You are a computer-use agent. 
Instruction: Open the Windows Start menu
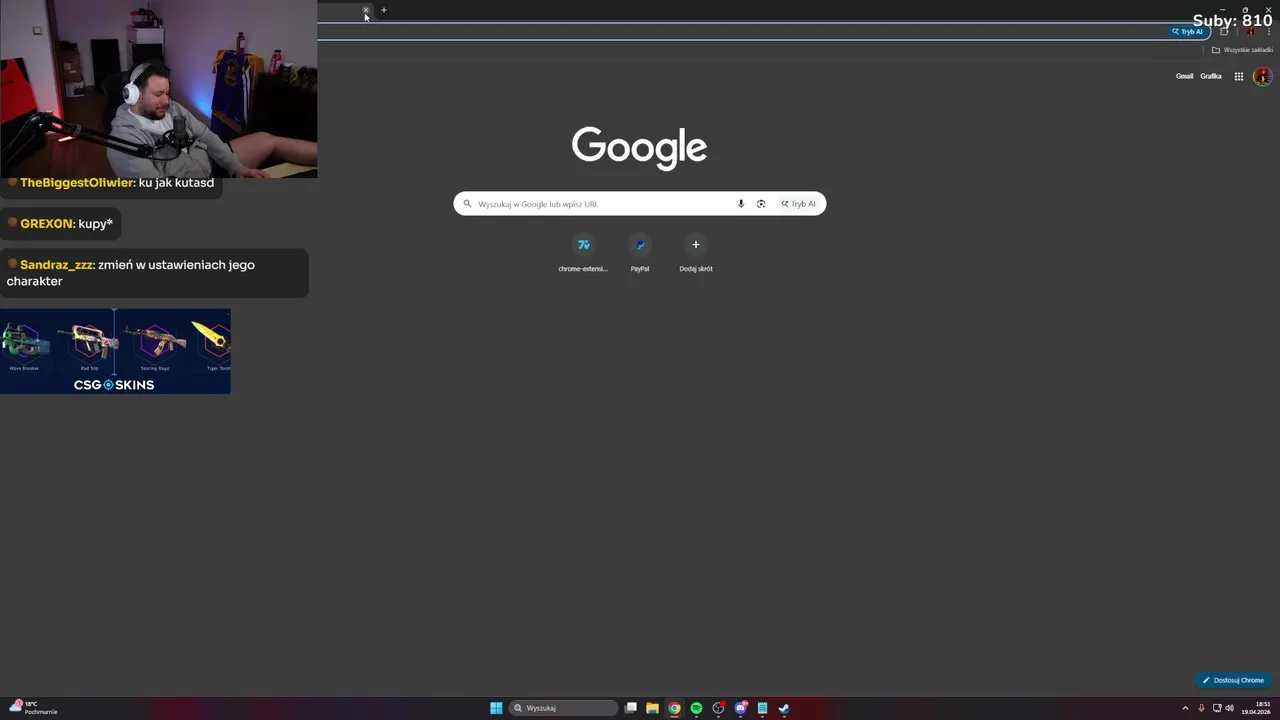496,708
